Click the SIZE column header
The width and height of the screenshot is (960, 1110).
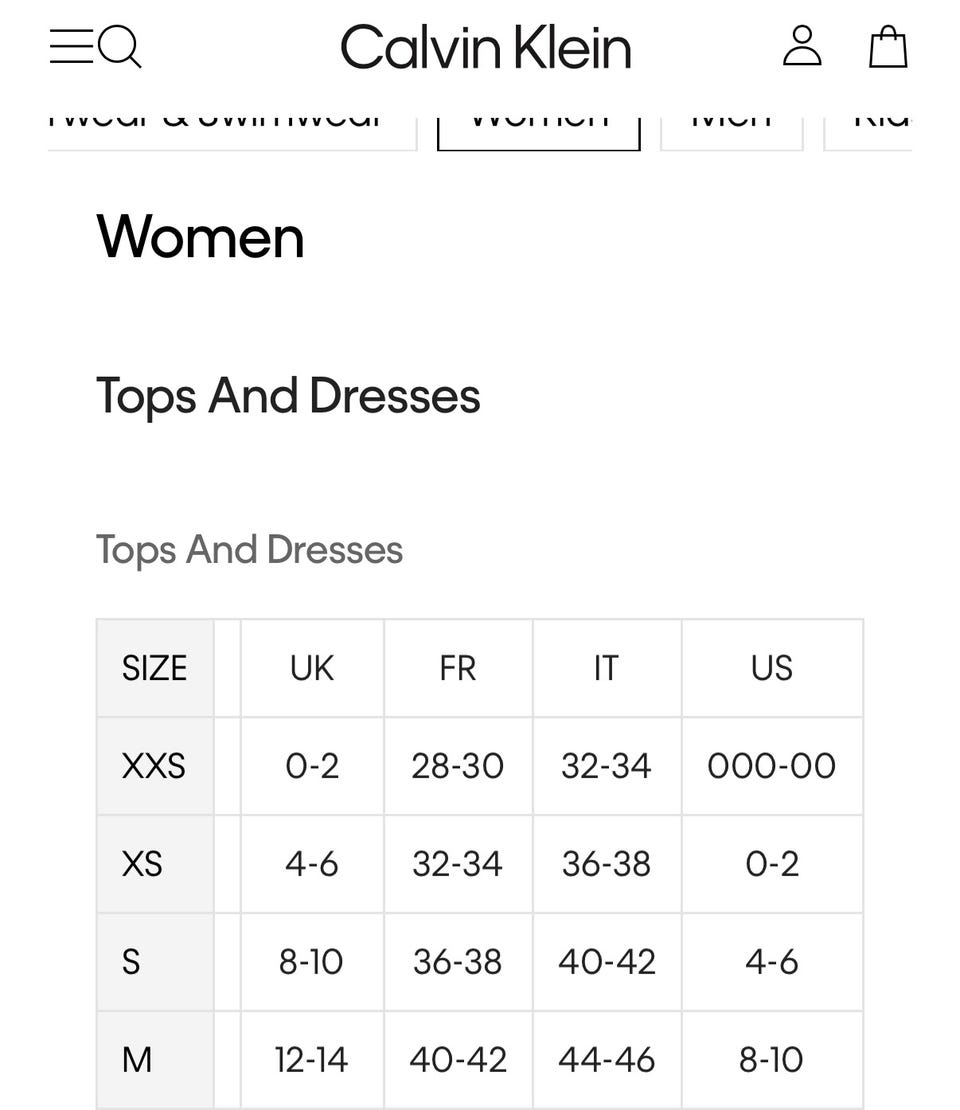[x=155, y=668]
